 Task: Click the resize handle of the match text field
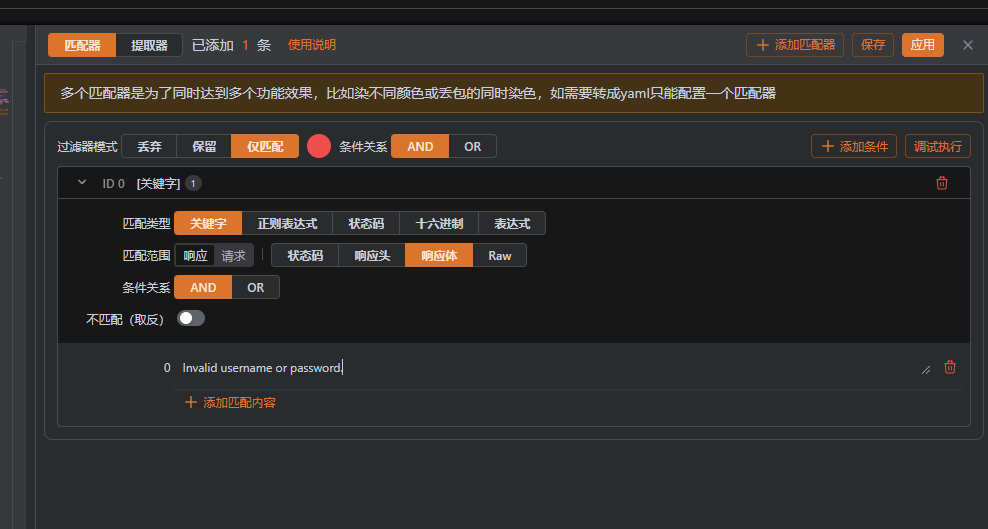925,369
